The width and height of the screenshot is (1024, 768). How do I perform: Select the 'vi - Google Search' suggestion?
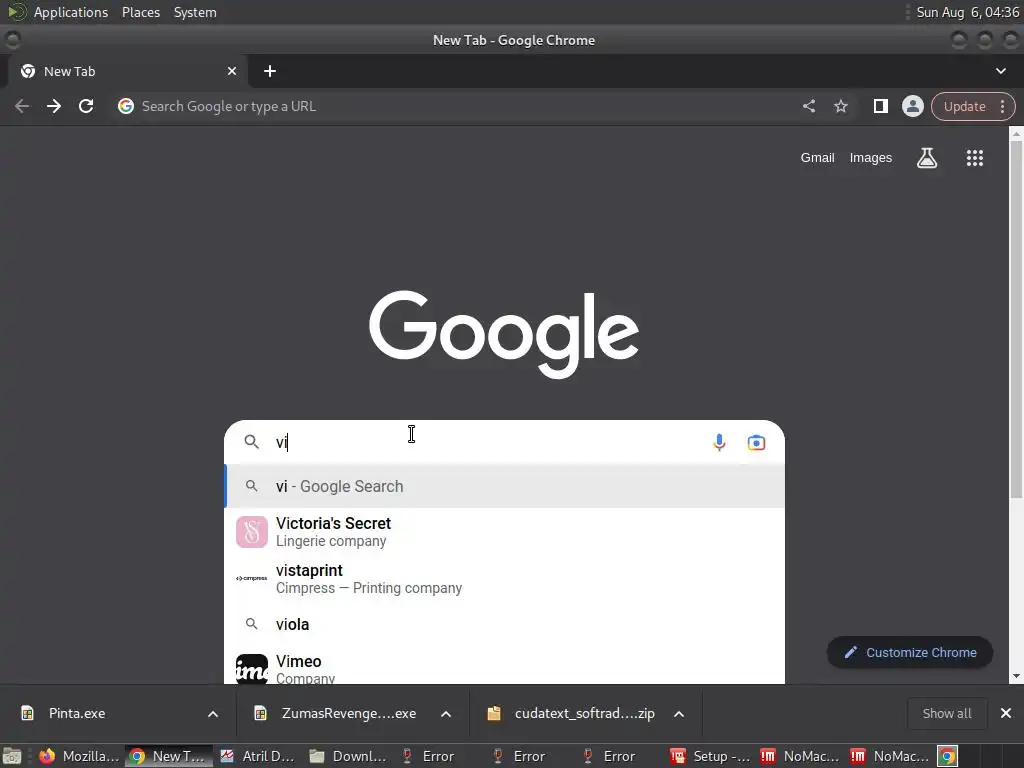pyautogui.click(x=504, y=486)
